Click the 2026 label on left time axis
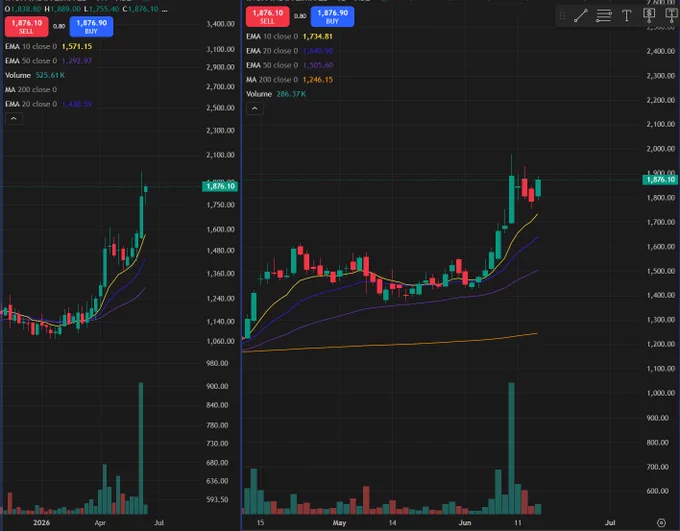 [42, 523]
